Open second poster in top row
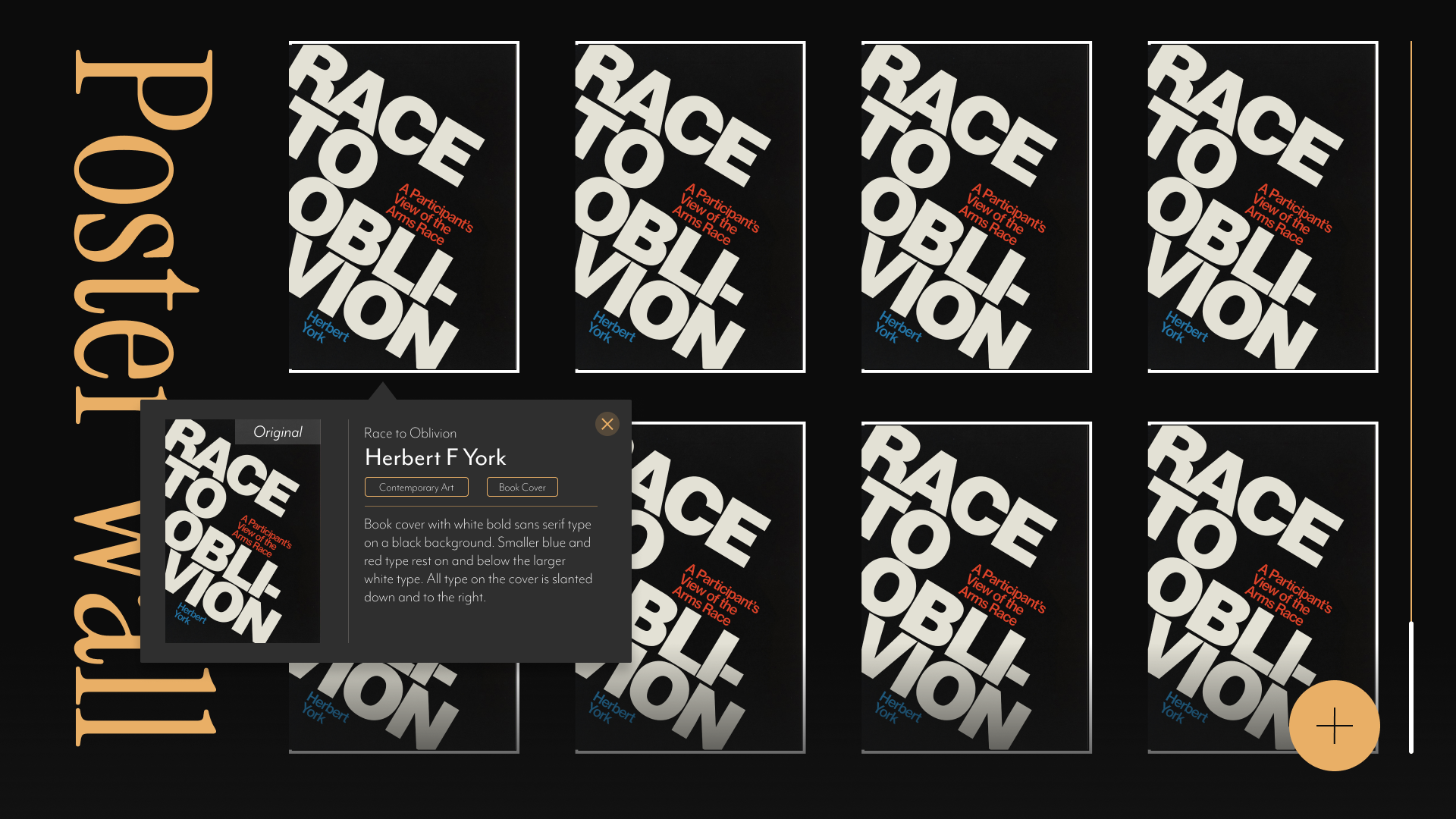 click(690, 206)
